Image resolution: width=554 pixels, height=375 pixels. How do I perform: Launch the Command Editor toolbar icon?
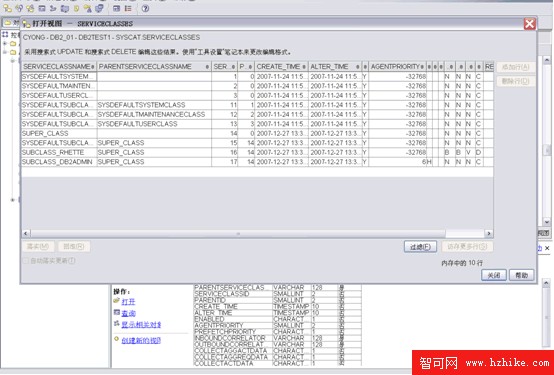coord(42,8)
